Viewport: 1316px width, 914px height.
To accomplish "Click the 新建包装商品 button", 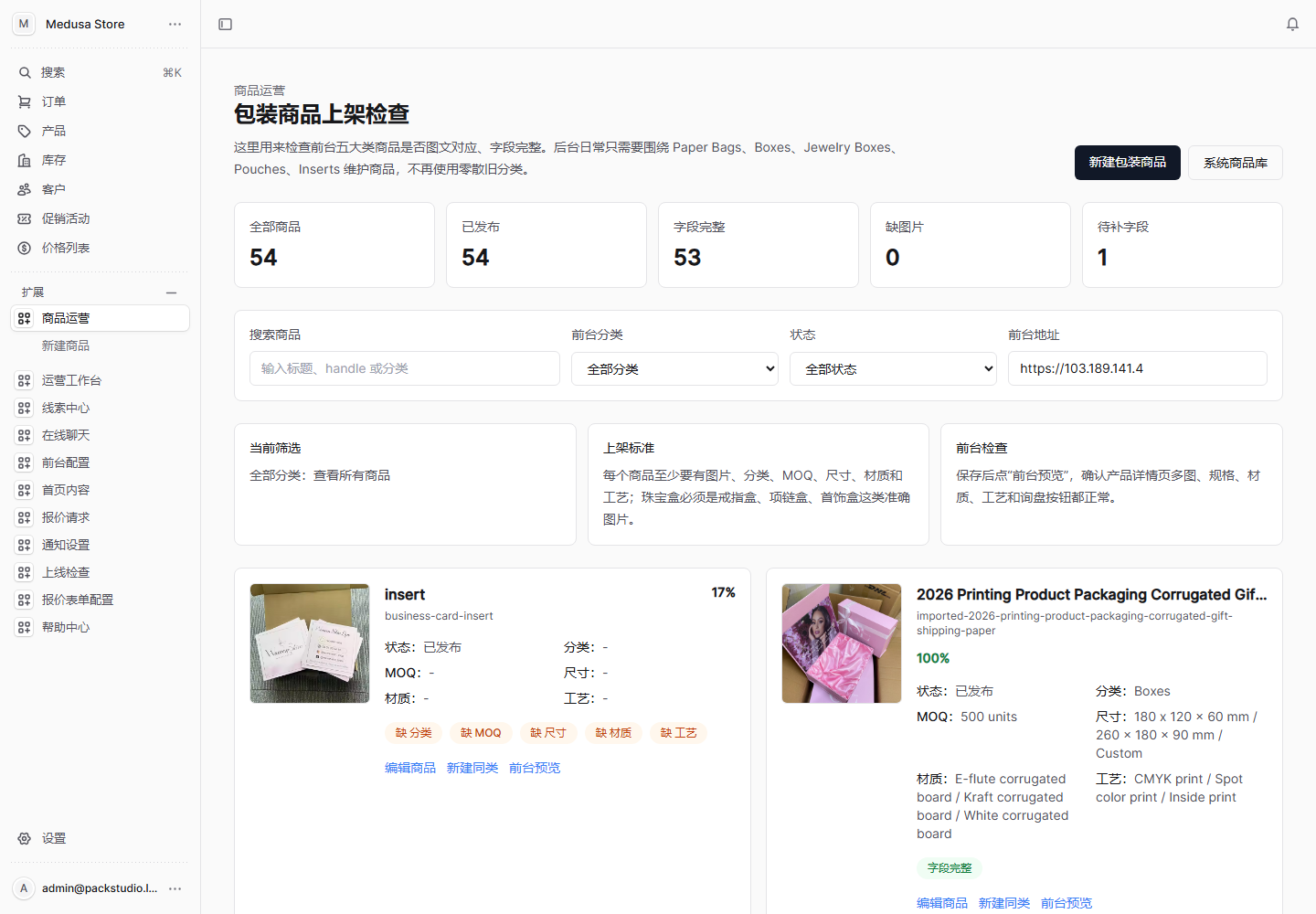I will (x=1128, y=163).
